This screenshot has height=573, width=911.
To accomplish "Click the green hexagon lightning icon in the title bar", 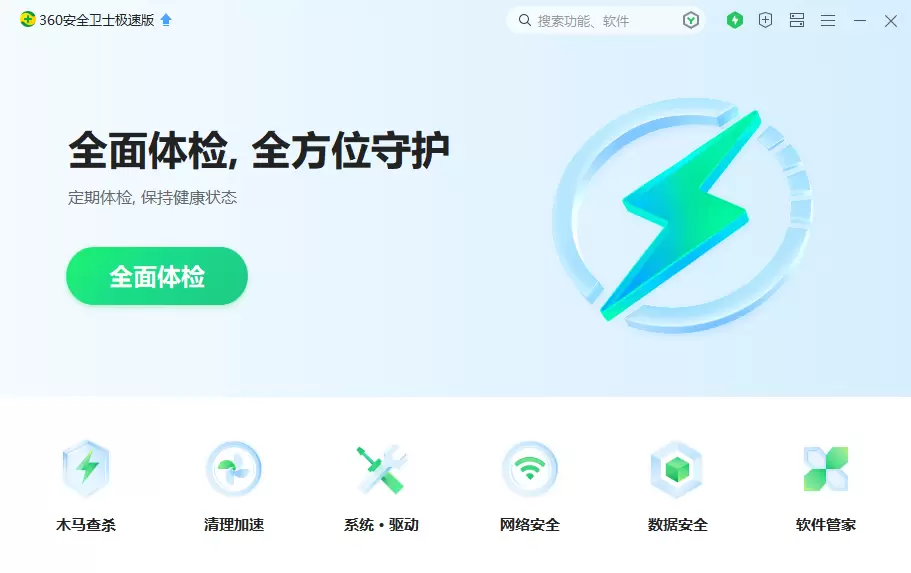I will (735, 20).
